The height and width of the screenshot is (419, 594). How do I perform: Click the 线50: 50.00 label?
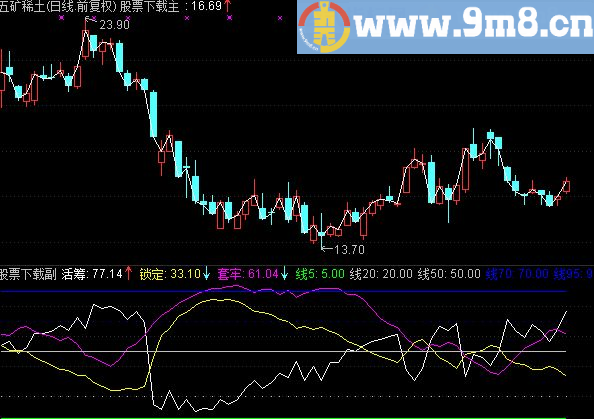(x=449, y=274)
